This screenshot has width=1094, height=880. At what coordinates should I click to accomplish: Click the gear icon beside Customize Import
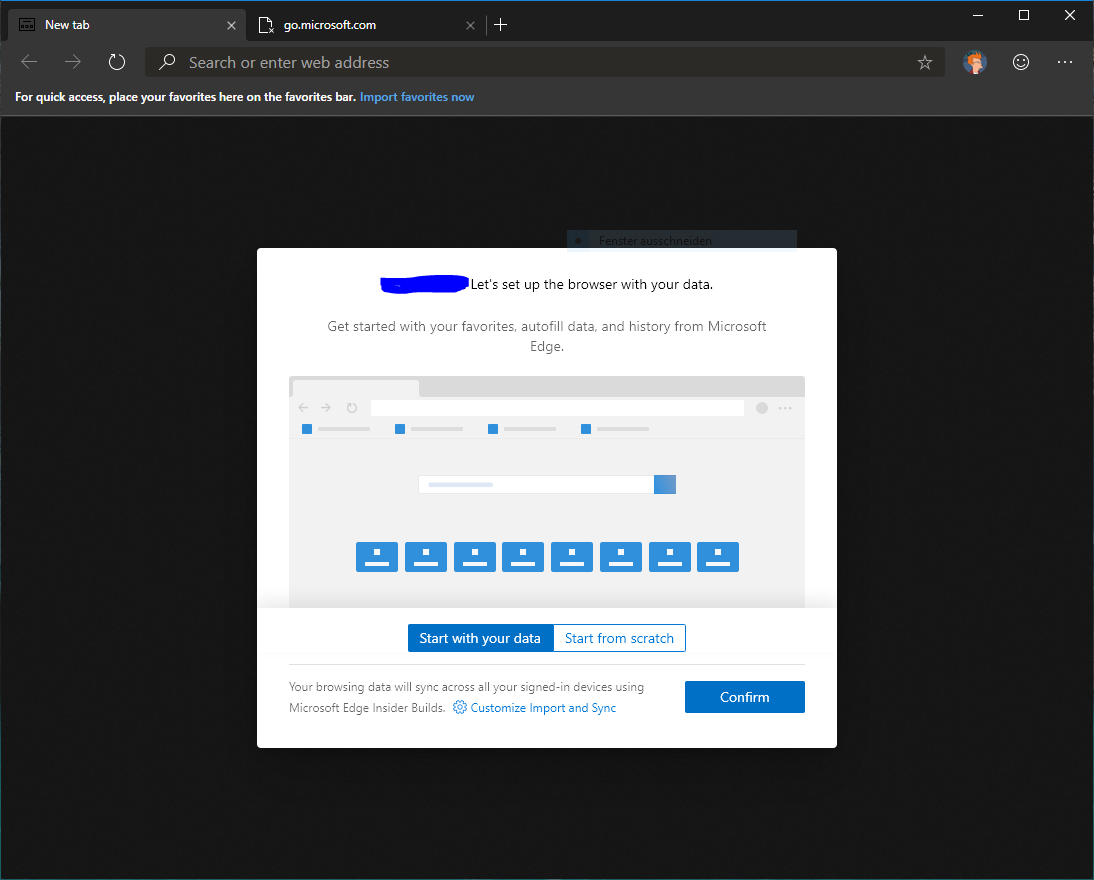pos(460,708)
